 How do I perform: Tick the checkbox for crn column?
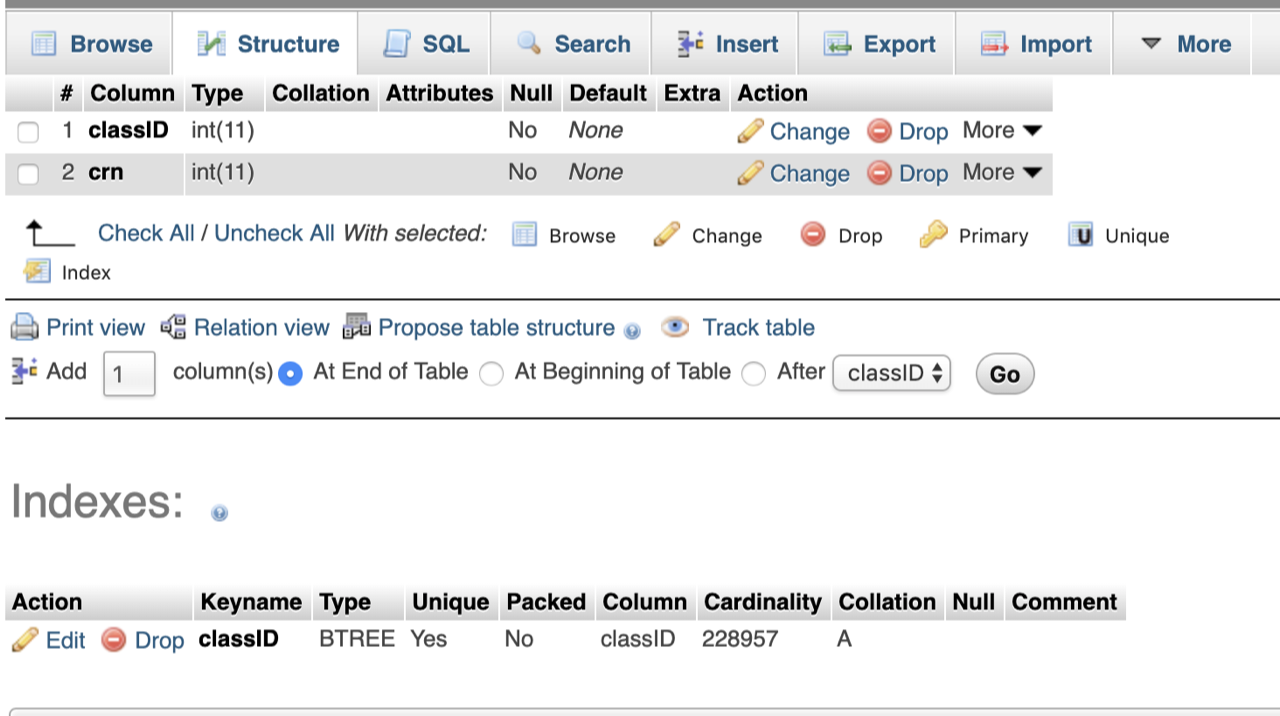pyautogui.click(x=28, y=174)
